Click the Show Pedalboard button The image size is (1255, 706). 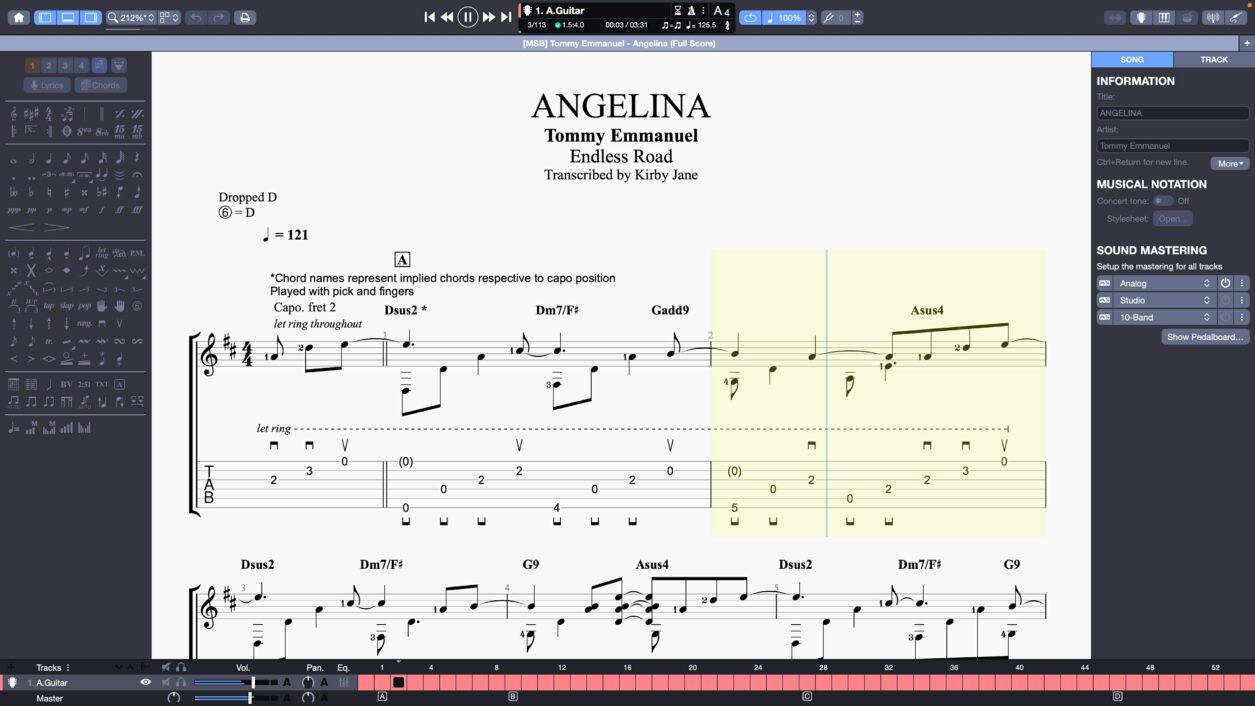[x=1205, y=336]
